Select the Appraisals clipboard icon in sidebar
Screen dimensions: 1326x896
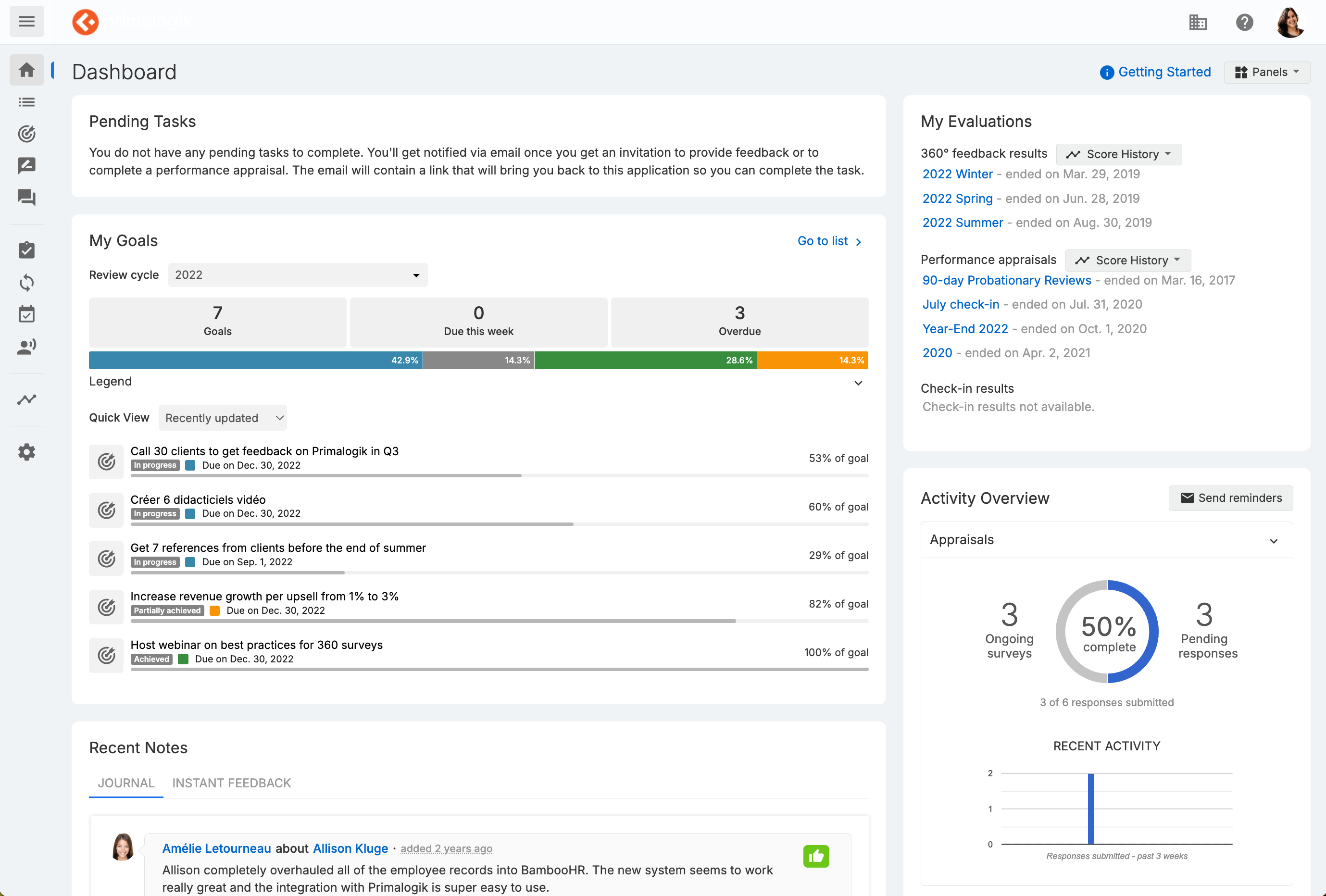(x=27, y=249)
